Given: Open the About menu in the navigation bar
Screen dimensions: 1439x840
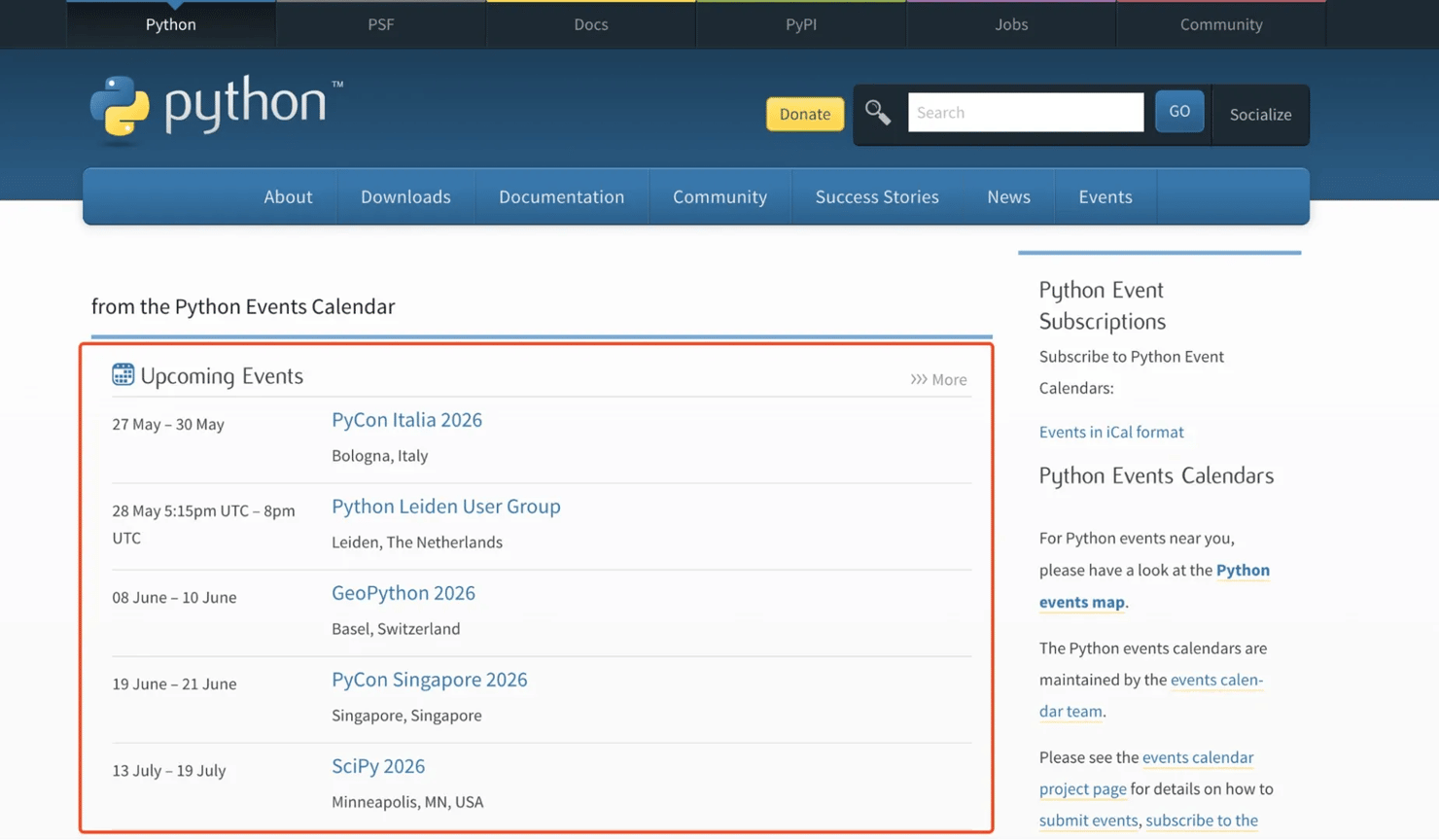Looking at the screenshot, I should (288, 196).
